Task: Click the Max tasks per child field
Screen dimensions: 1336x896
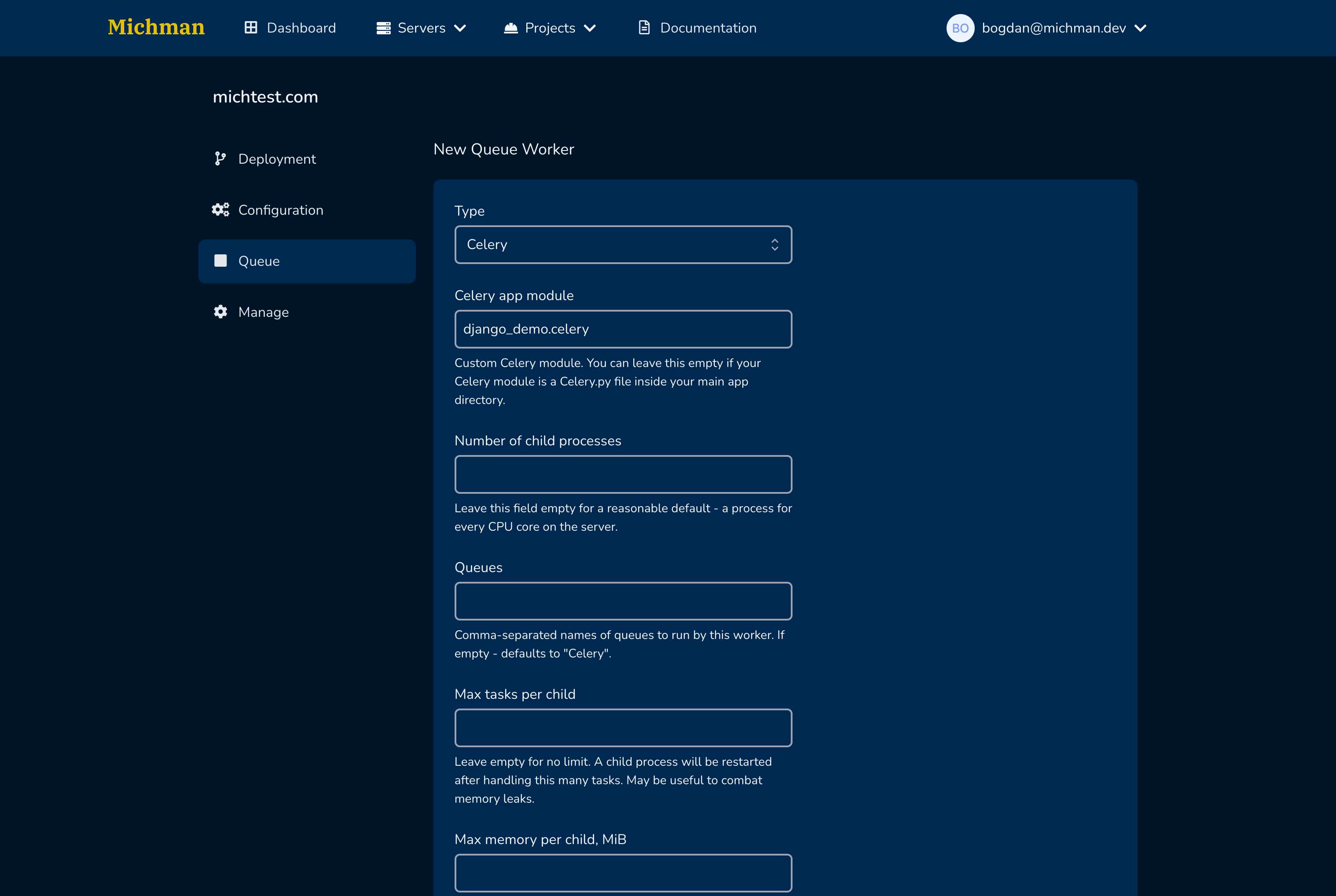Action: point(623,728)
